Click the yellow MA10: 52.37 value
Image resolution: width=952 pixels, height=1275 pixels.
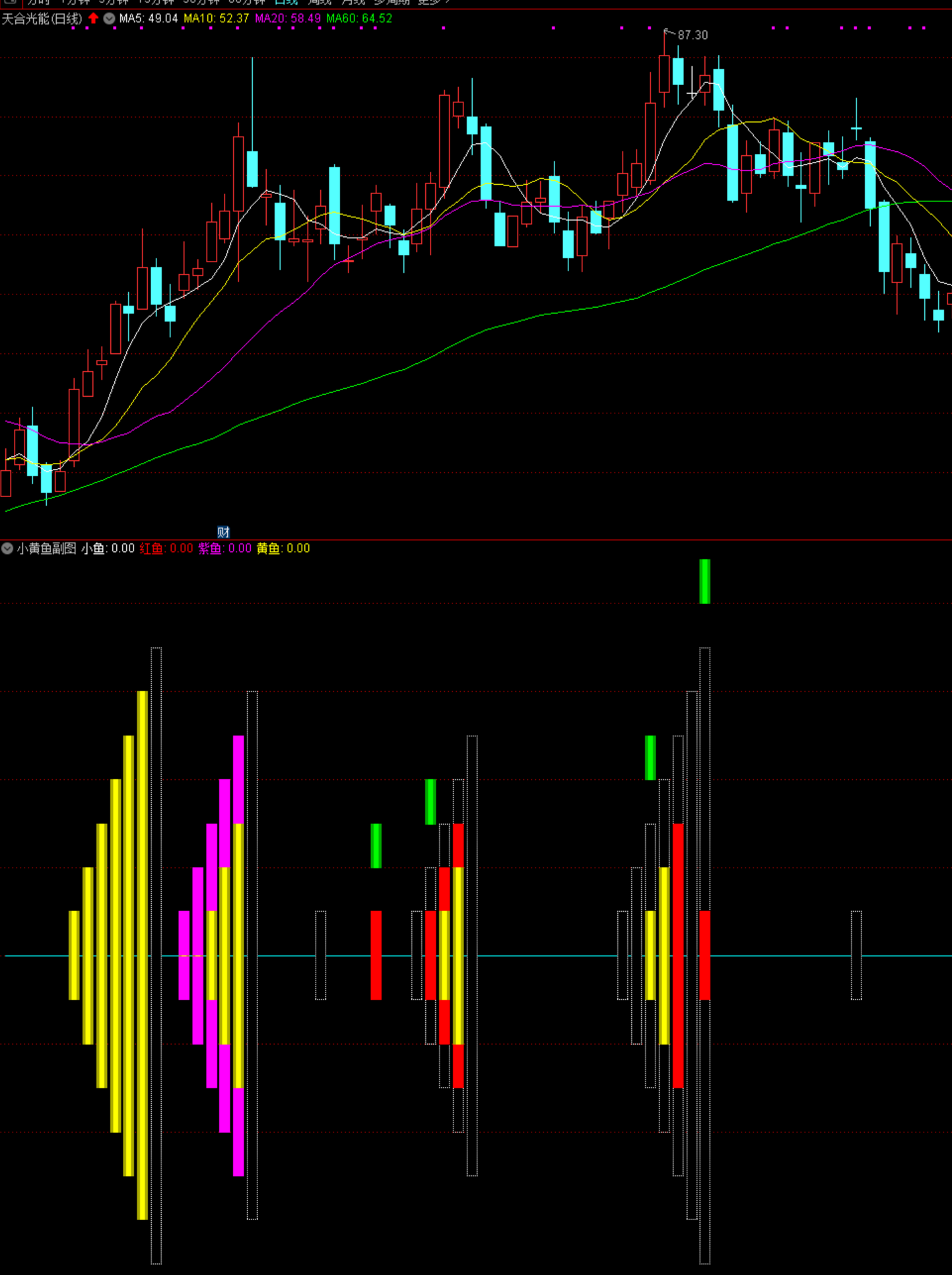pyautogui.click(x=217, y=18)
